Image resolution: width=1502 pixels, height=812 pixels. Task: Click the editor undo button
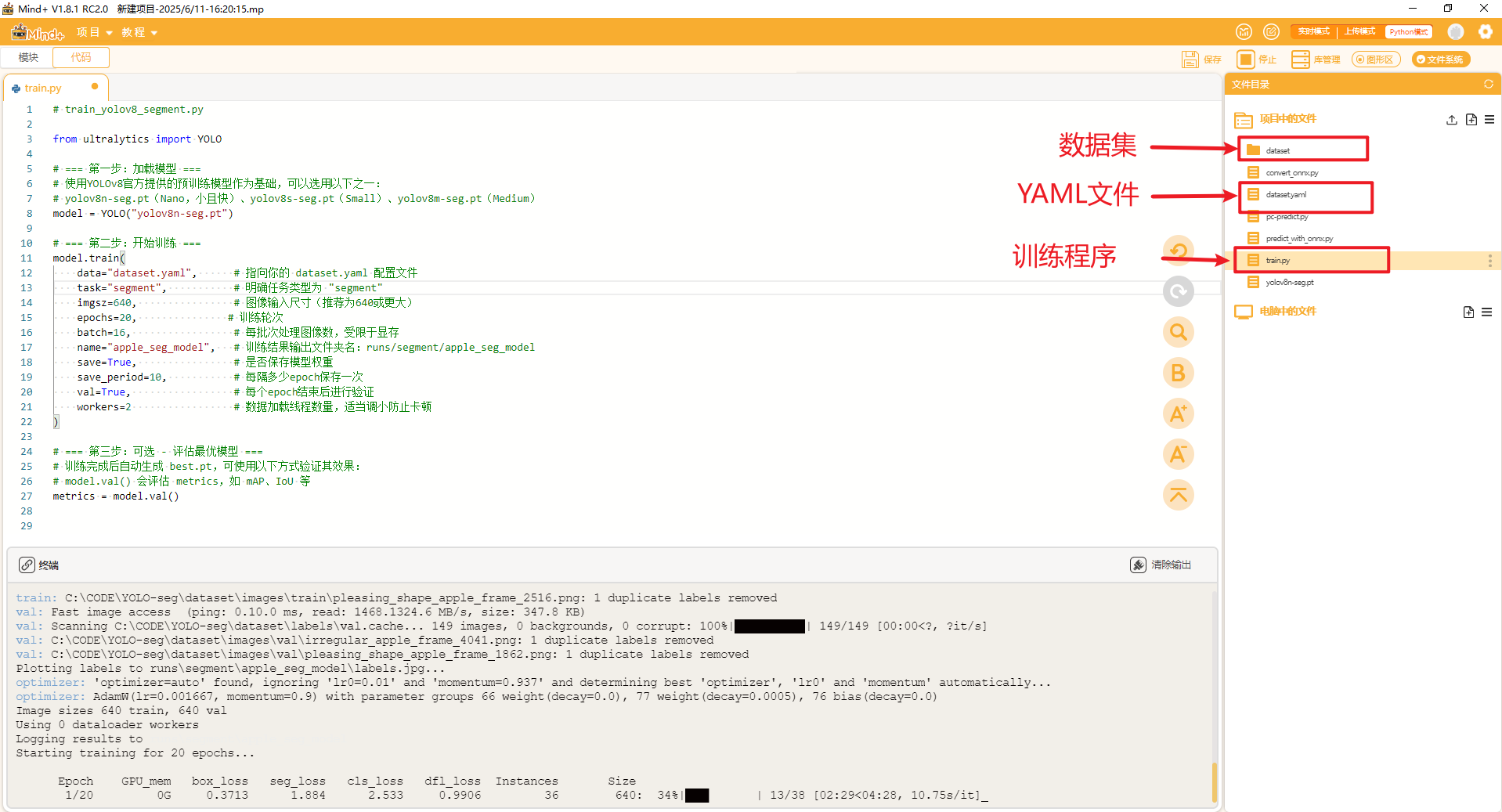(x=1178, y=251)
